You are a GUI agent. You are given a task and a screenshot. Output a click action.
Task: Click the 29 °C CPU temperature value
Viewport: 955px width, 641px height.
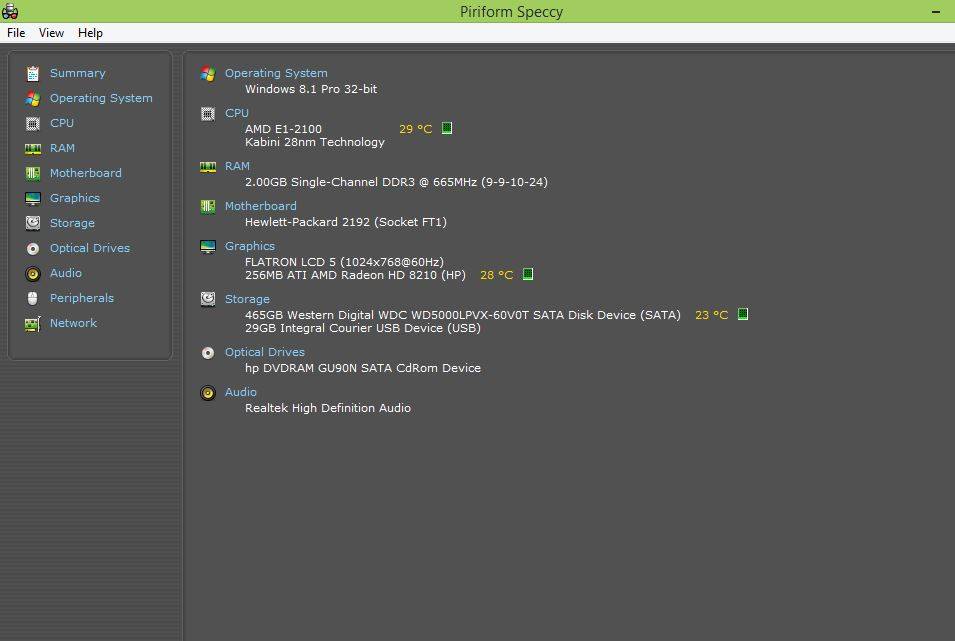(x=415, y=129)
